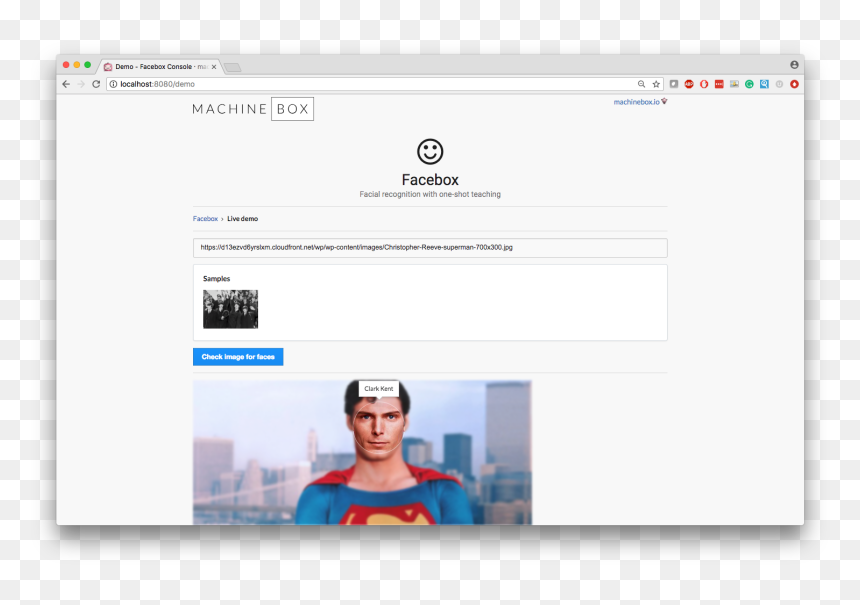Click the detected face circle in image
The image size is (860, 605).
click(378, 427)
